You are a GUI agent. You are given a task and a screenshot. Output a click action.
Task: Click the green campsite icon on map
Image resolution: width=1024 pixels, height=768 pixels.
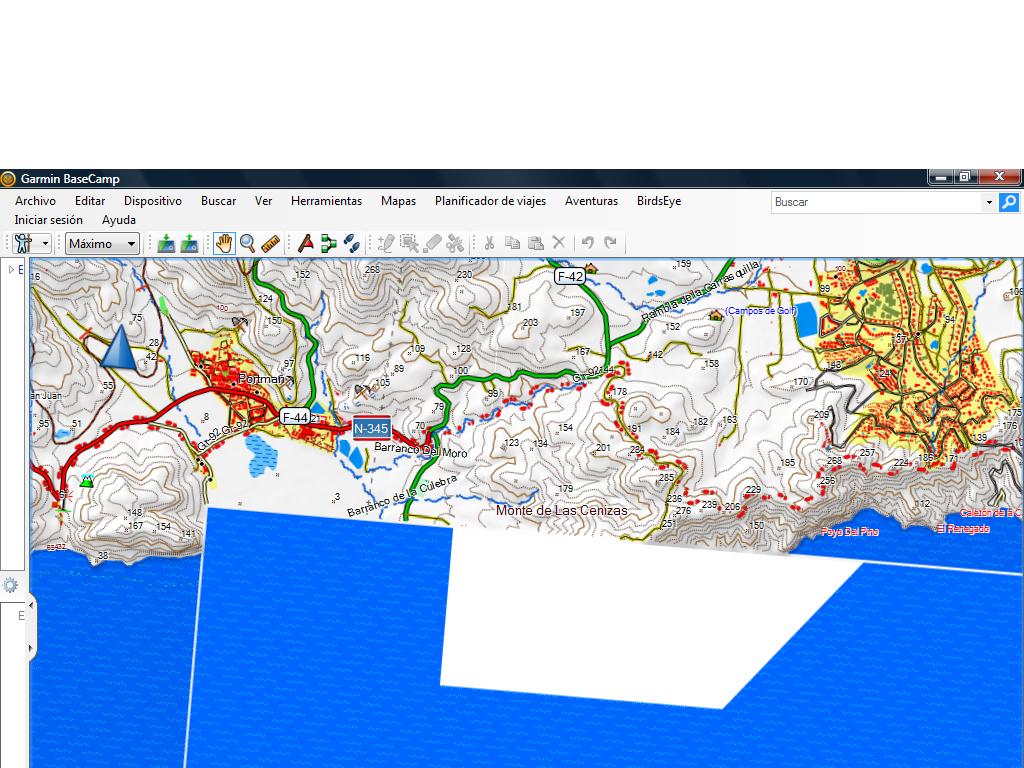(86, 481)
